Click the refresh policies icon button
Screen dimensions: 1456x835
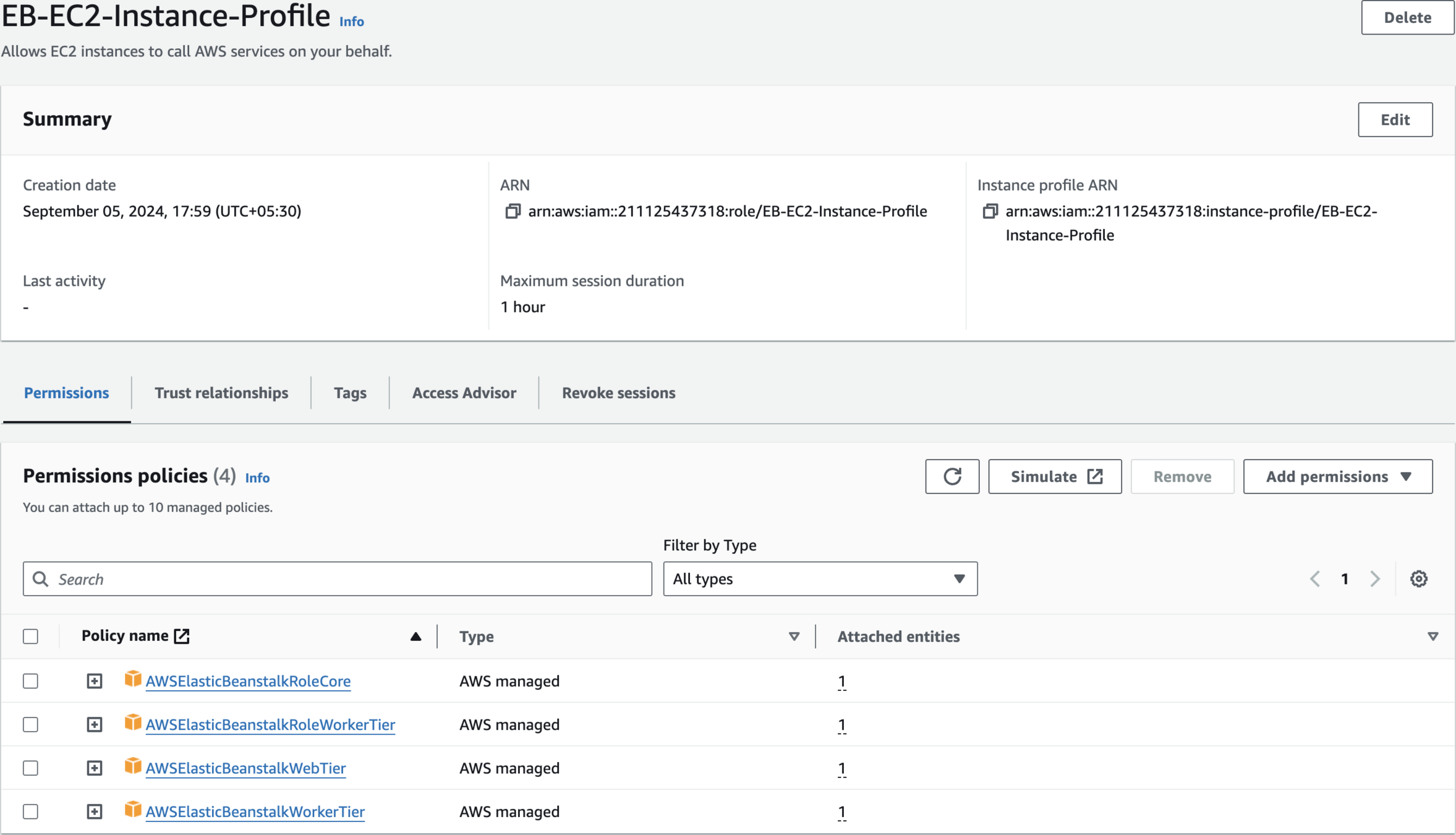tap(952, 476)
